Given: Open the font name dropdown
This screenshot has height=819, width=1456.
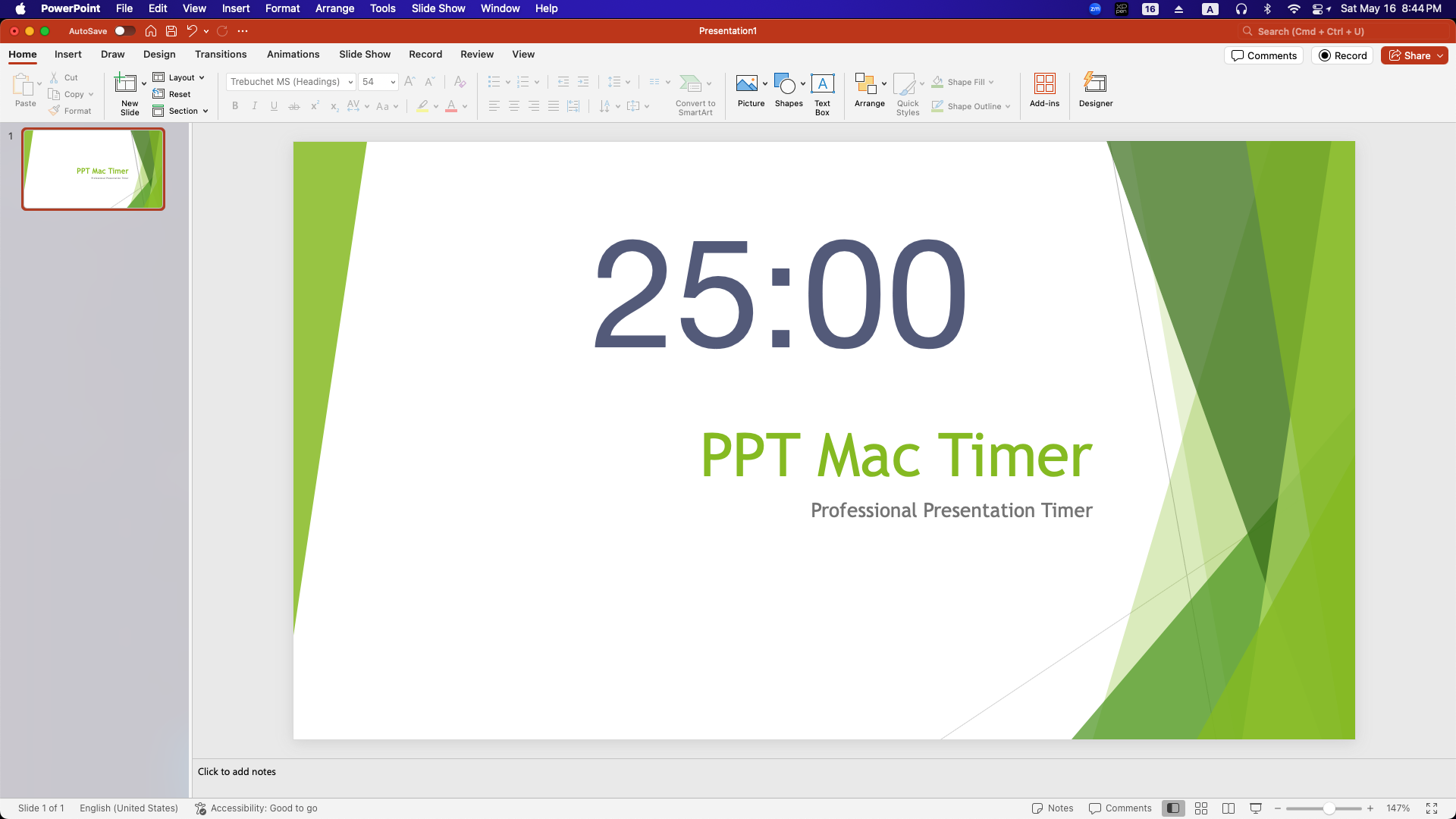Looking at the screenshot, I should pos(350,82).
